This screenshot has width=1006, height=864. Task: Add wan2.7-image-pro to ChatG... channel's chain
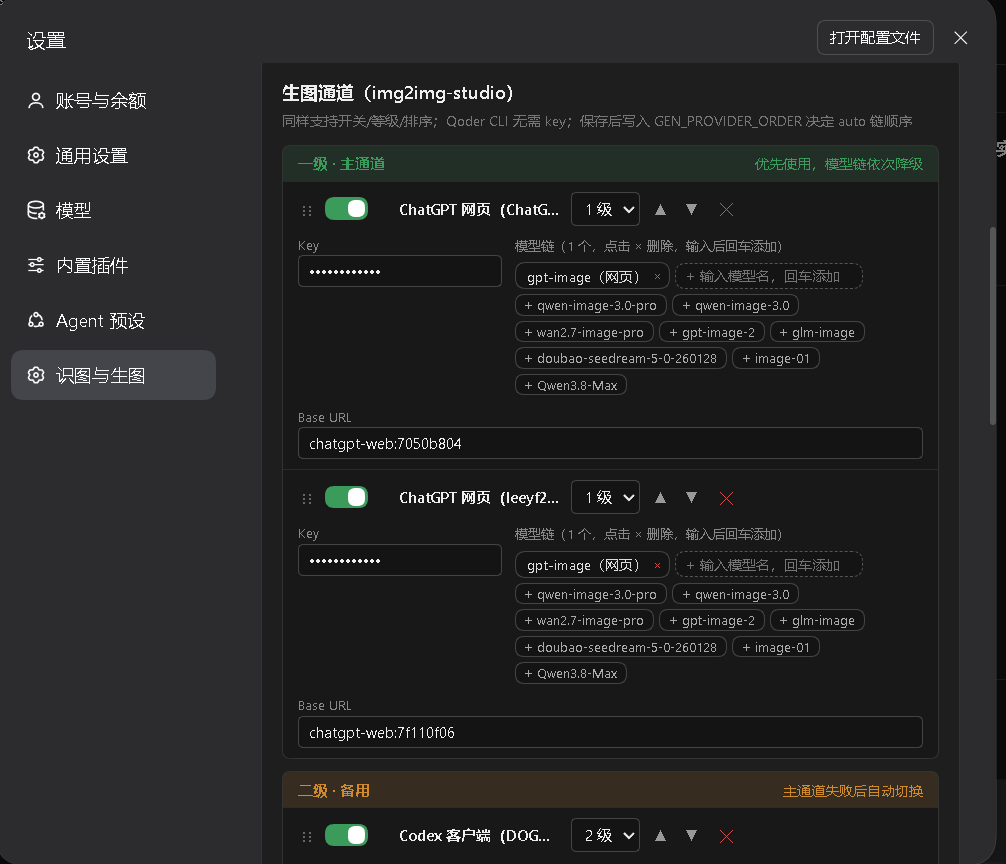tap(584, 332)
